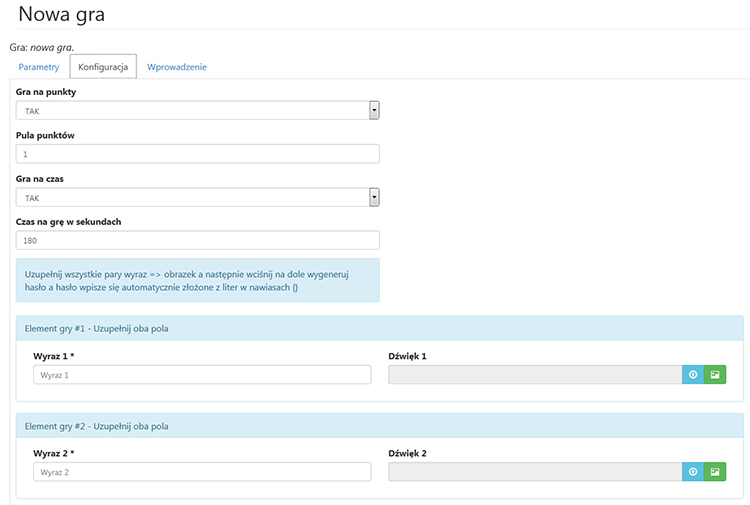
Task: Click the Element gry #2 panel header
Action: click(380, 425)
